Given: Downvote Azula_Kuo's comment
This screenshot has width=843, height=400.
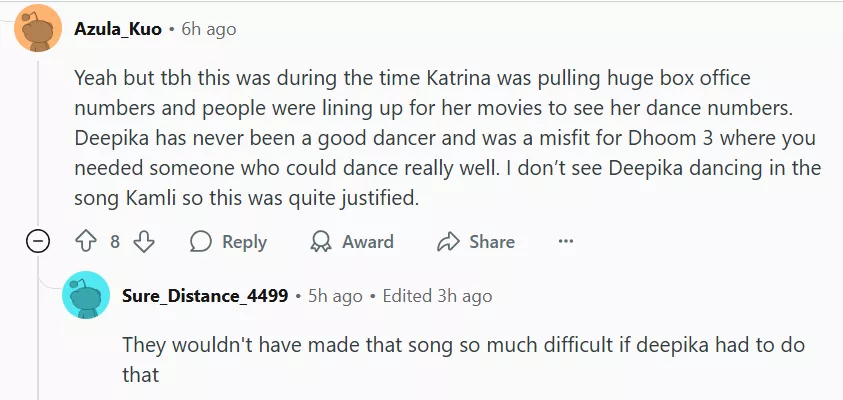Looking at the screenshot, I should 144,242.
